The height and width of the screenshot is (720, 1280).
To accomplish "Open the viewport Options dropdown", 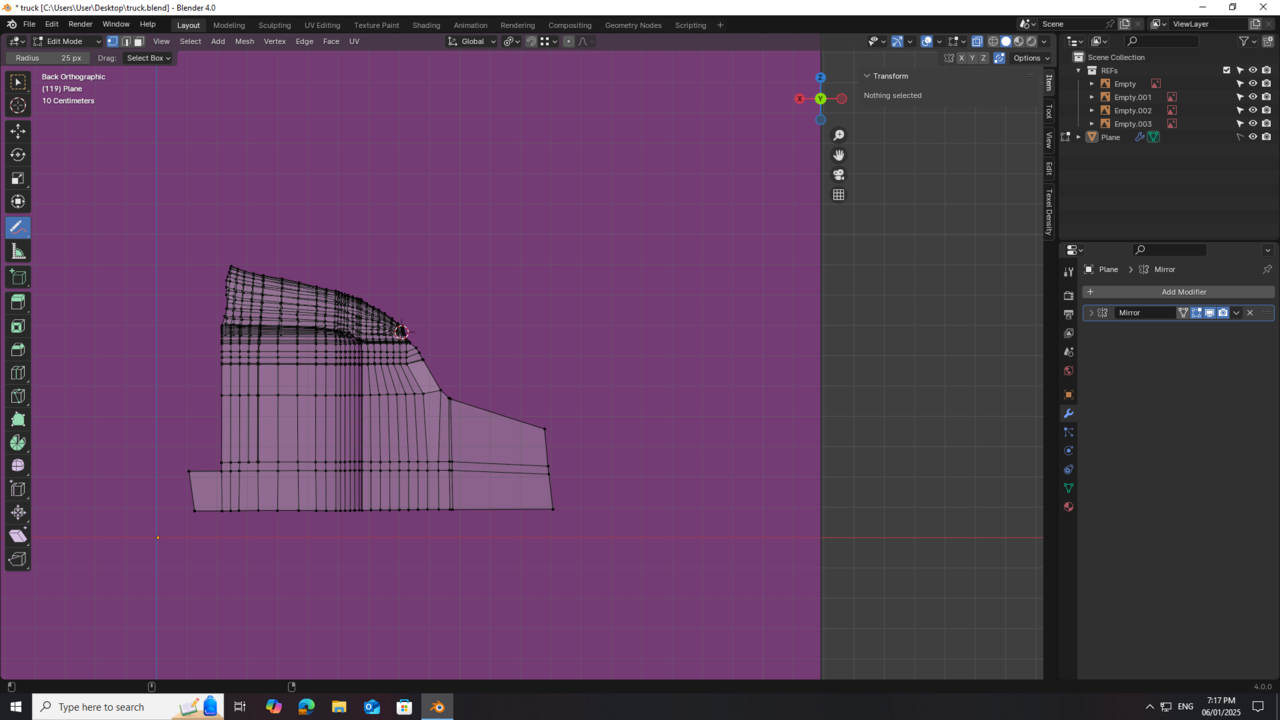I will click(1029, 58).
